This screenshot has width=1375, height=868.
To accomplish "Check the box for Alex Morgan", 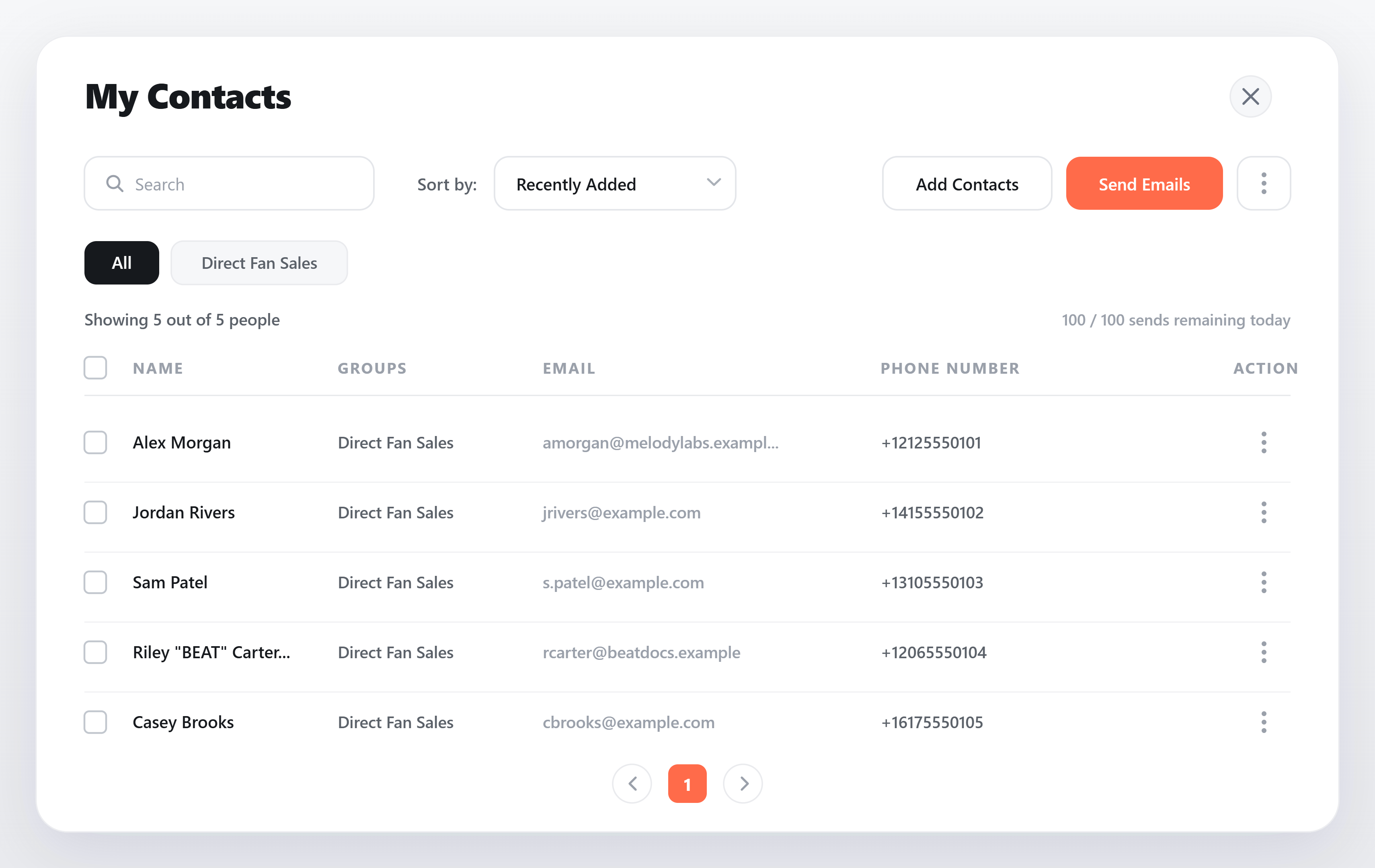I will 95,442.
